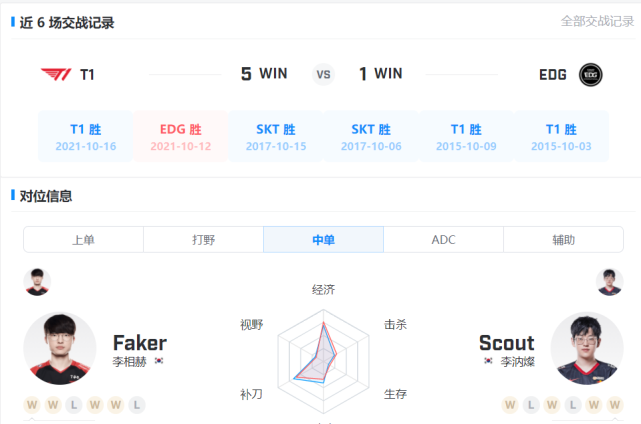This screenshot has width=641, height=424.
Task: Select the ADC position tab
Action: 443,240
